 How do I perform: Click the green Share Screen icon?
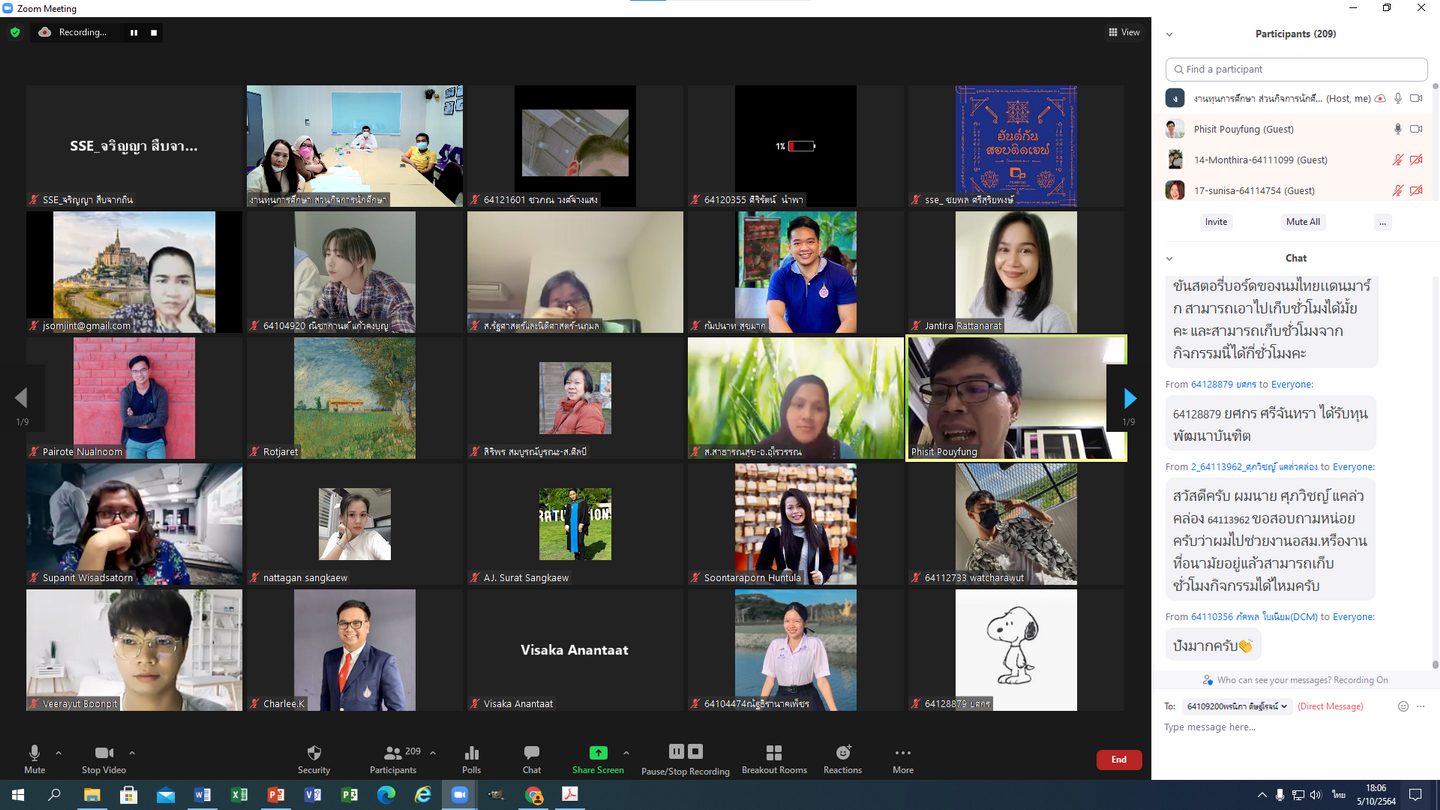click(597, 753)
